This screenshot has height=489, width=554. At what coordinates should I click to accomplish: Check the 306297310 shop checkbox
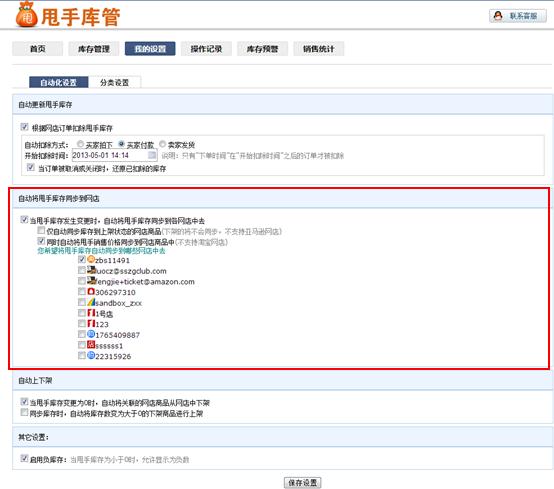[x=82, y=291]
